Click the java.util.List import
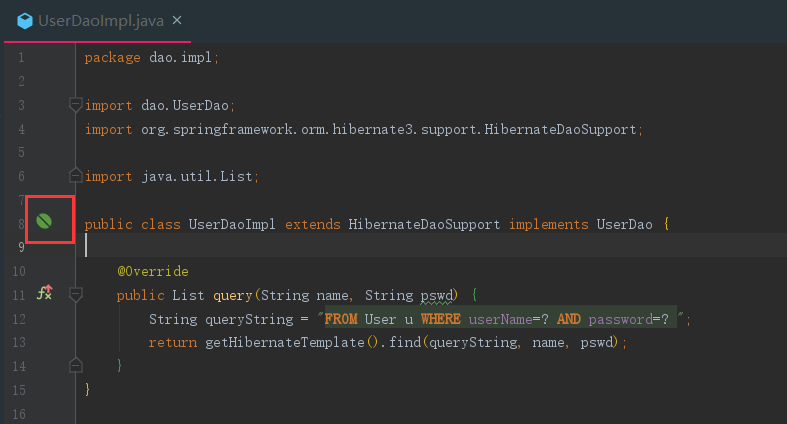The width and height of the screenshot is (787, 424). pyautogui.click(x=172, y=176)
